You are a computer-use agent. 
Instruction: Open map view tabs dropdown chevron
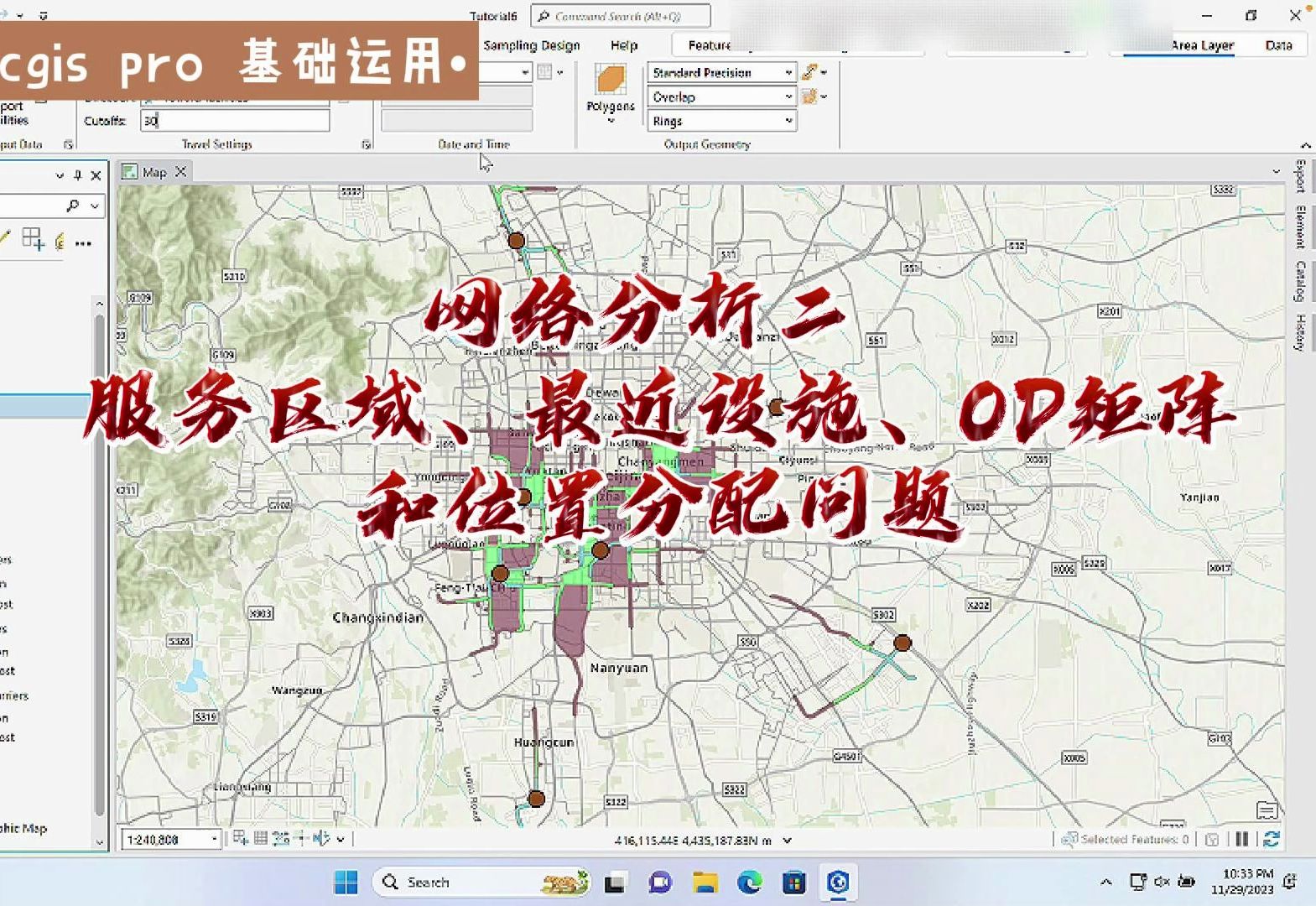click(x=1276, y=172)
